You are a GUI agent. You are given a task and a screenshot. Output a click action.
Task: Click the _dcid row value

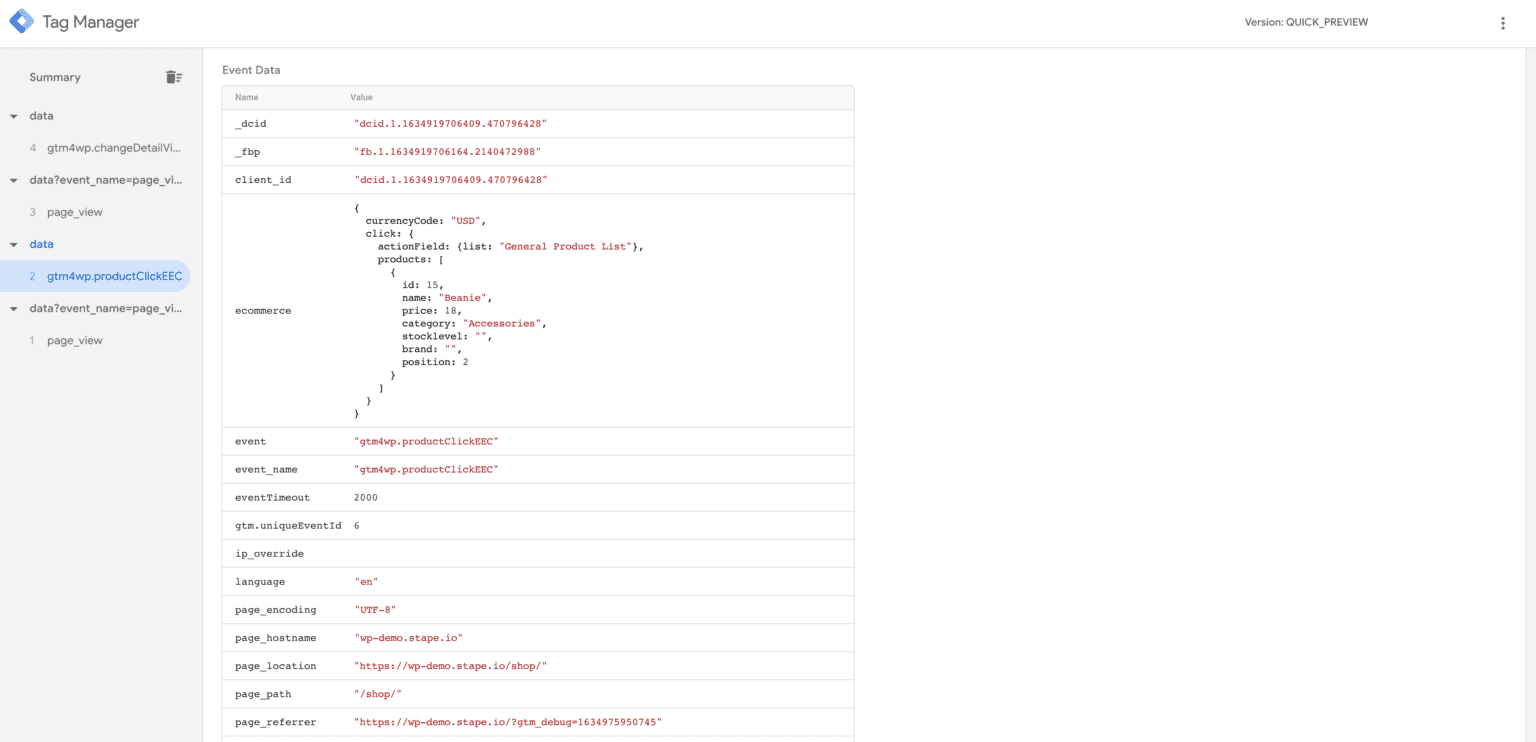pos(451,124)
